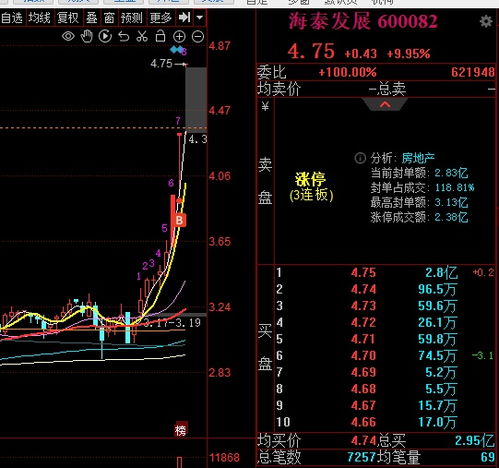Select buy level 7 at price 4.69

click(385, 372)
